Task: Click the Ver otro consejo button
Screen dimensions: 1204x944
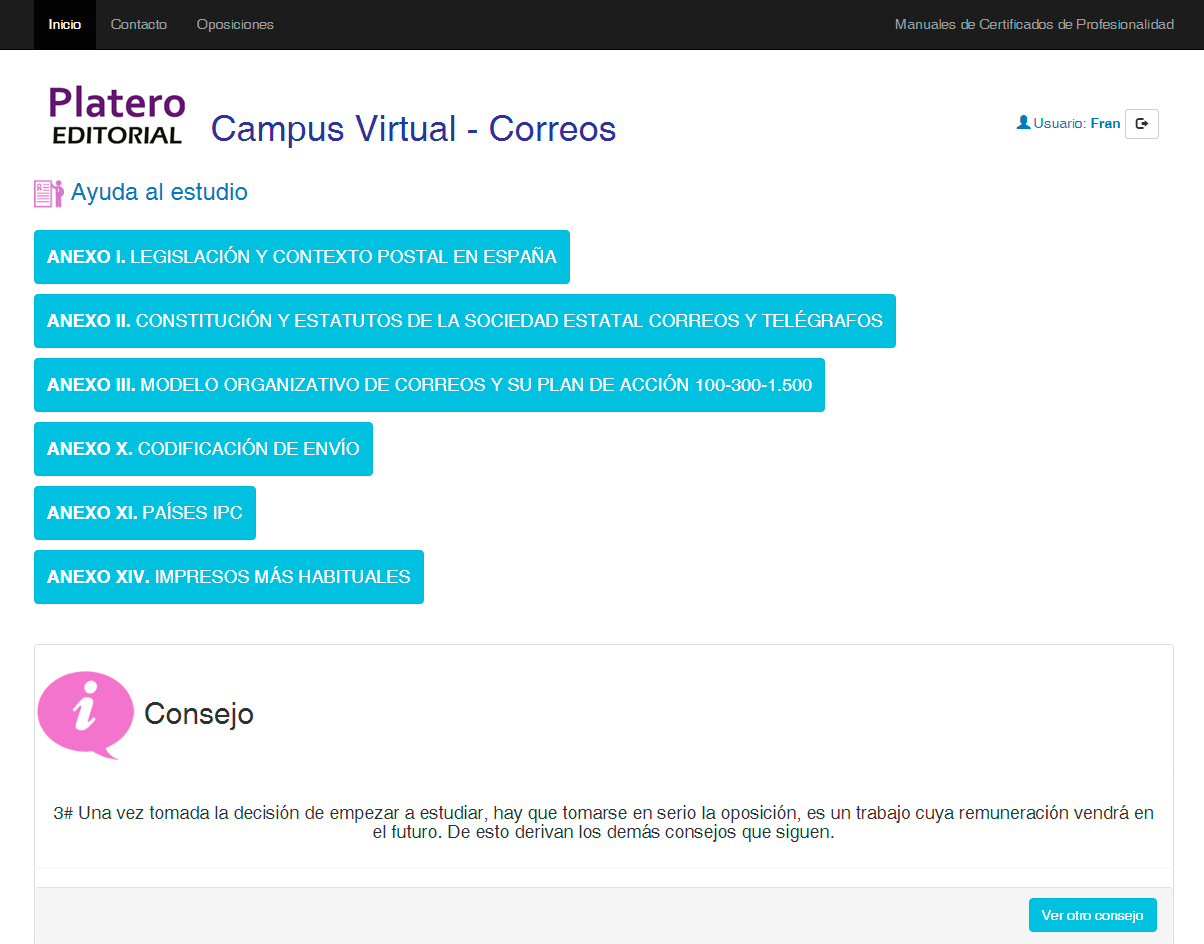Action: click(x=1093, y=915)
